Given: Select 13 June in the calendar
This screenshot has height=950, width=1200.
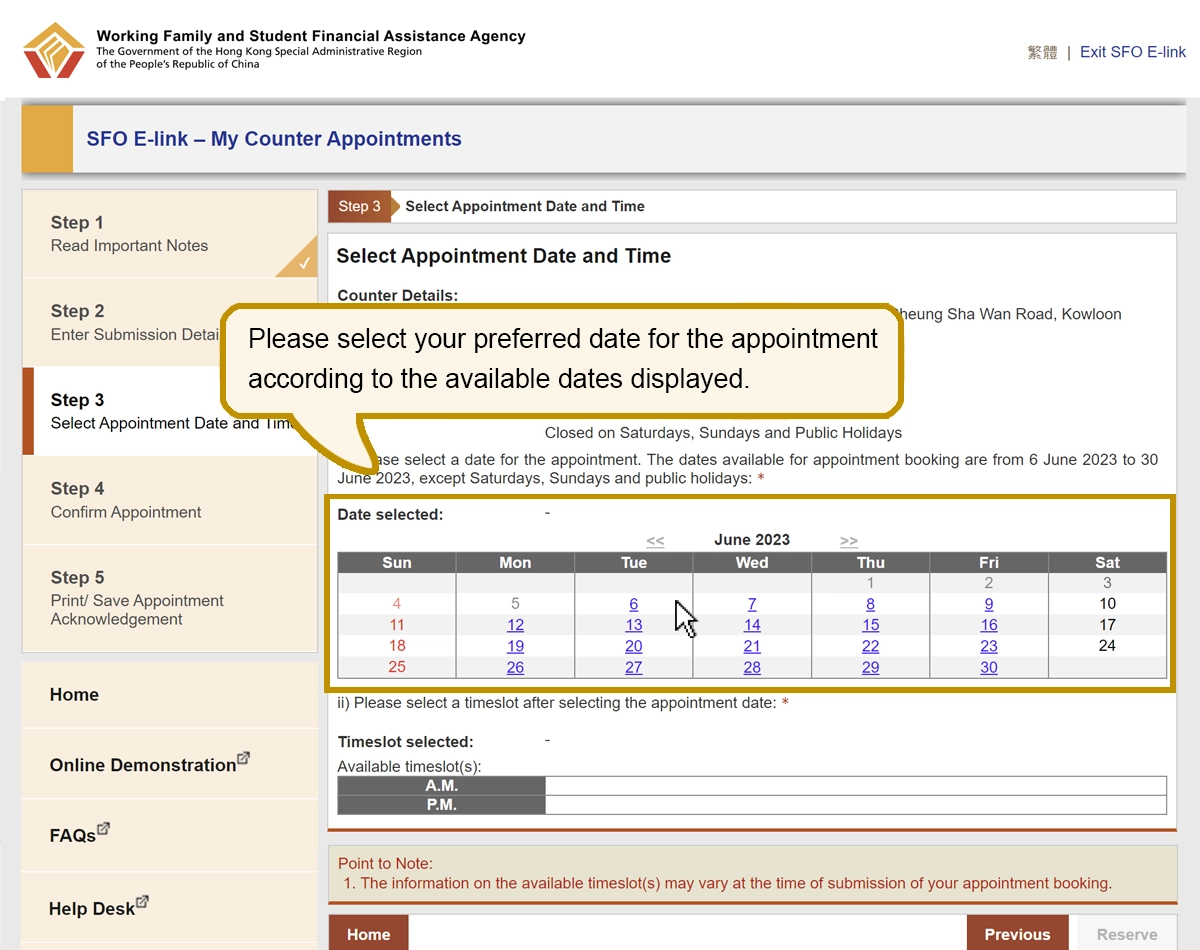Looking at the screenshot, I should click(634, 625).
